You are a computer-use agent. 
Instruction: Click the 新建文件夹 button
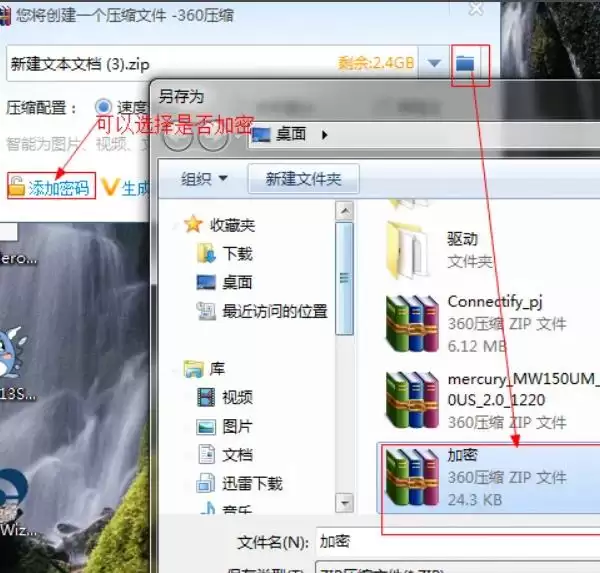pyautogui.click(x=303, y=179)
